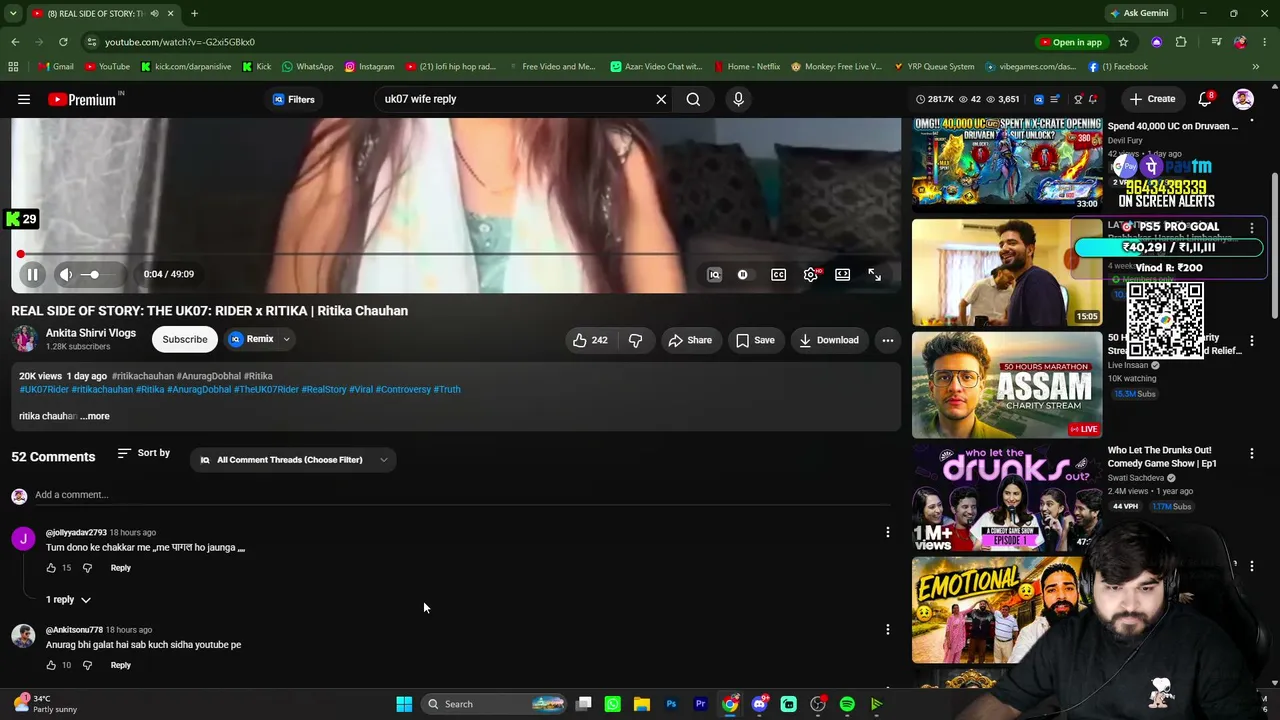Clear the search box text
Viewport: 1280px width, 720px height.
click(661, 99)
